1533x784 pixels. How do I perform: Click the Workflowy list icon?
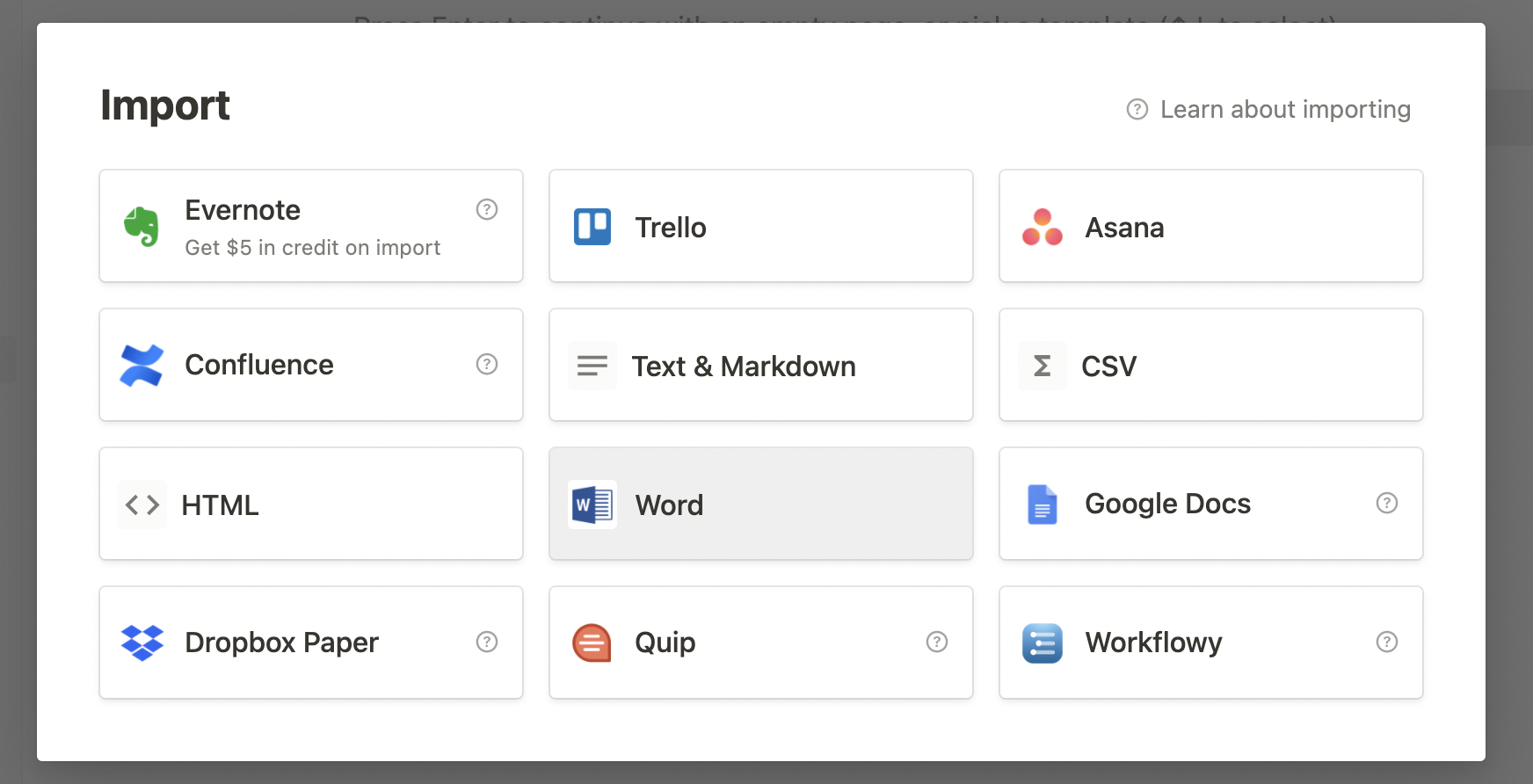click(x=1043, y=643)
